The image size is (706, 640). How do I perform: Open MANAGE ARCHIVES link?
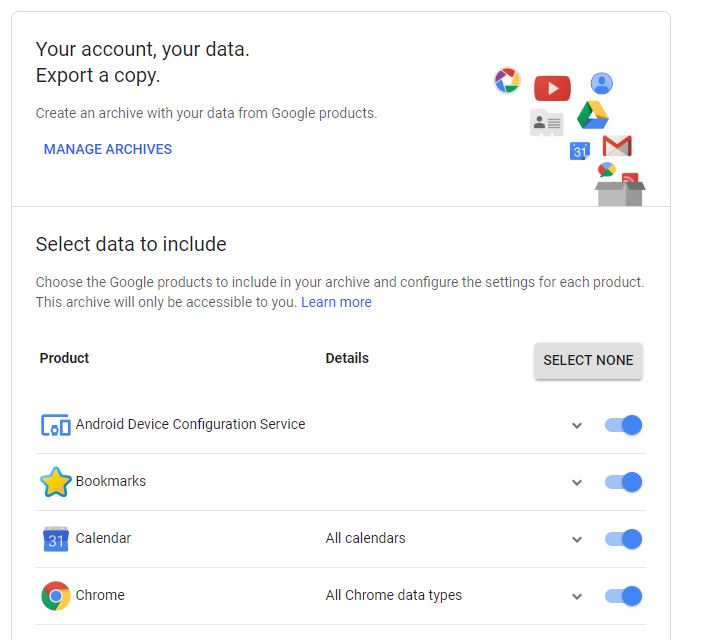[x=108, y=149]
